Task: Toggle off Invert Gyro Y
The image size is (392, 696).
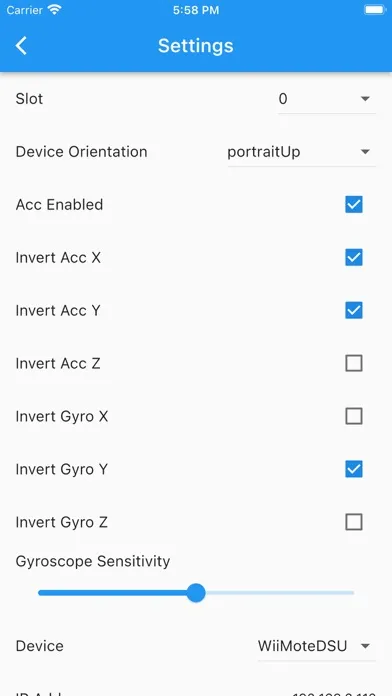Action: click(354, 469)
